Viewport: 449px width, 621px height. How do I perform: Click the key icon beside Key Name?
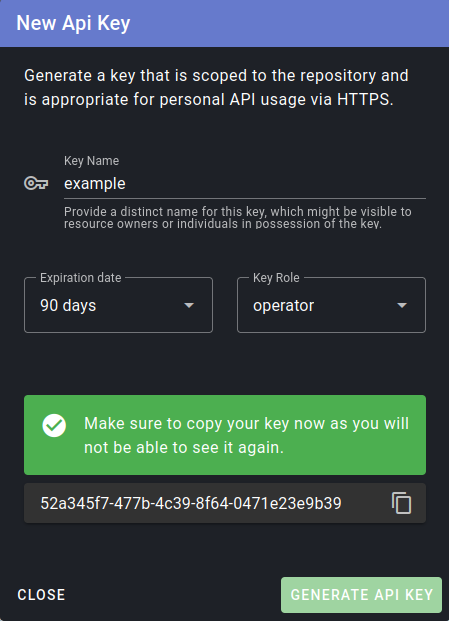tap(36, 183)
